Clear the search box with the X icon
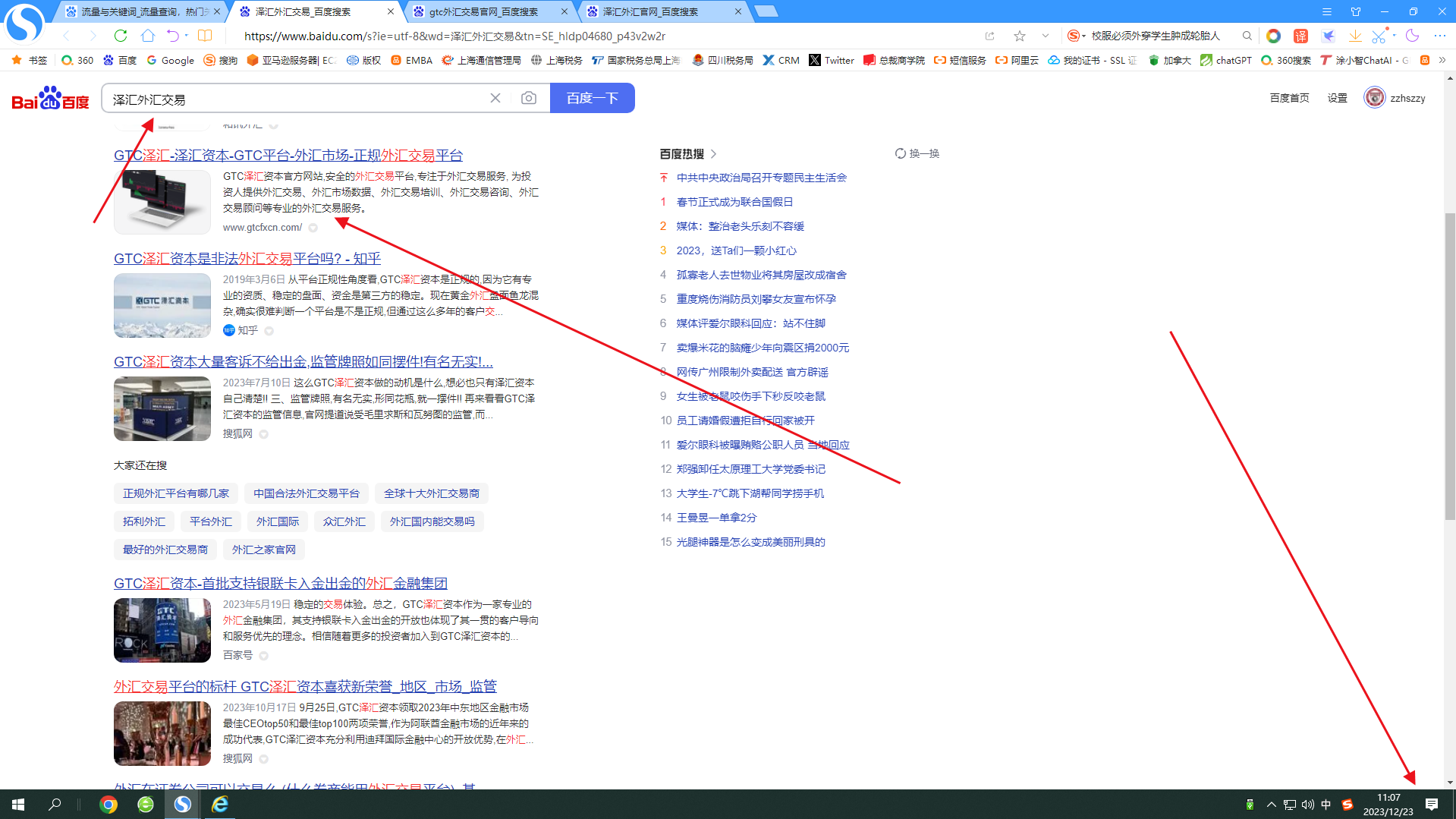1456x819 pixels. (495, 97)
